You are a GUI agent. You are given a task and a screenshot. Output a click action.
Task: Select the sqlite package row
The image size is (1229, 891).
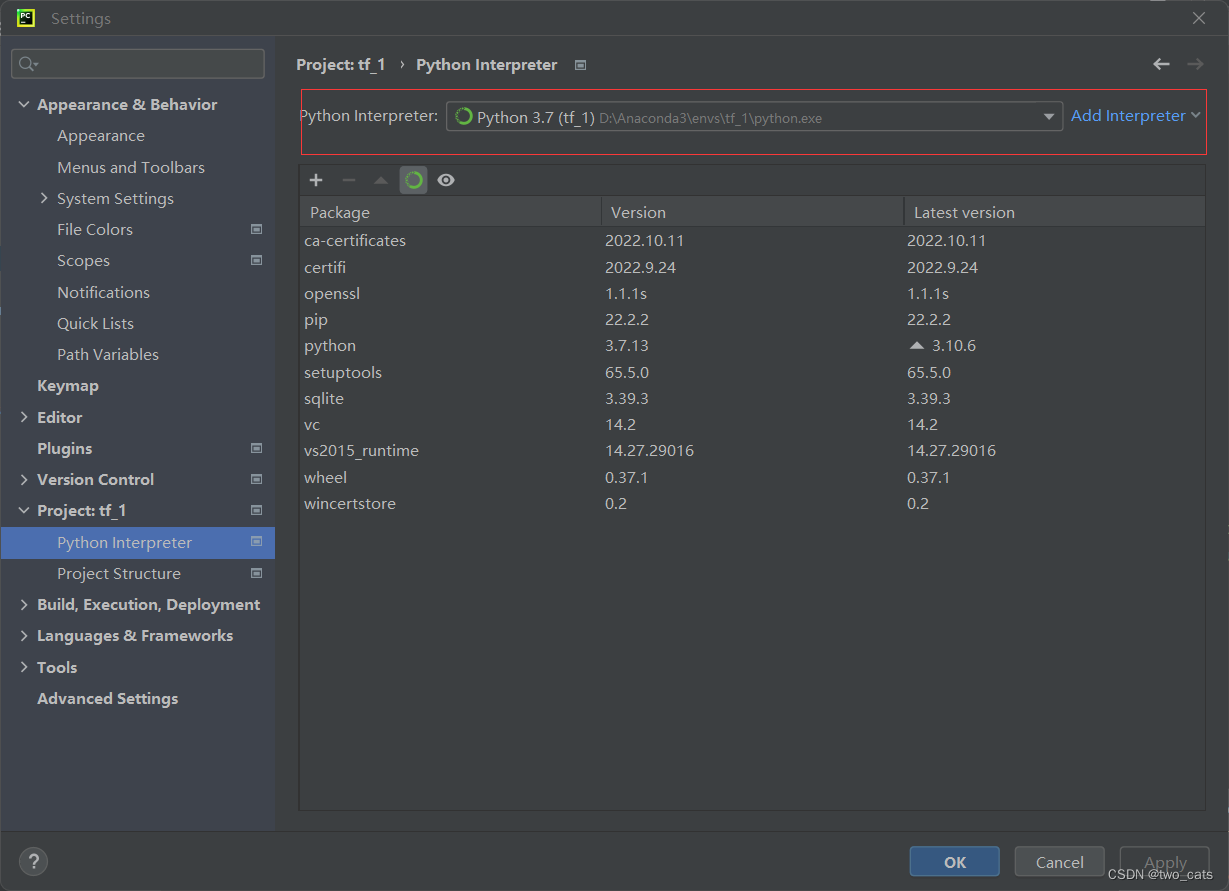[x=752, y=398]
